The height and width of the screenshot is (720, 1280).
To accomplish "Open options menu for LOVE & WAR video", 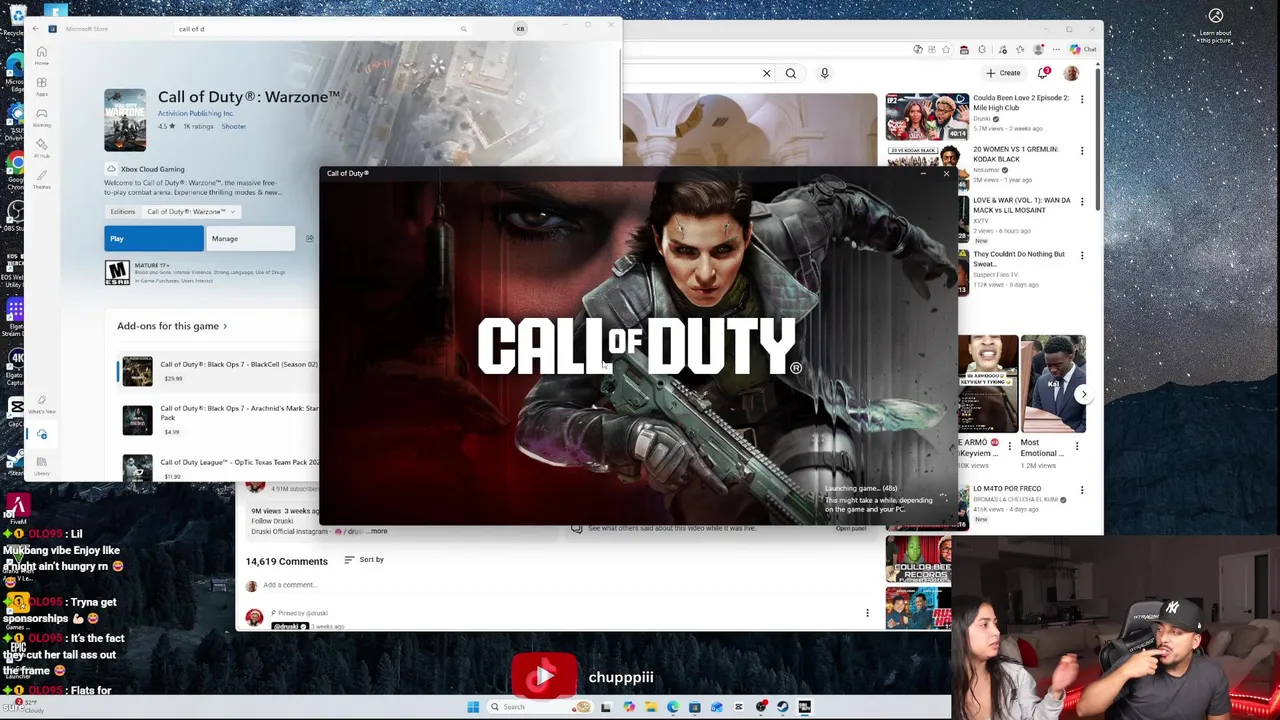I will tap(1081, 202).
